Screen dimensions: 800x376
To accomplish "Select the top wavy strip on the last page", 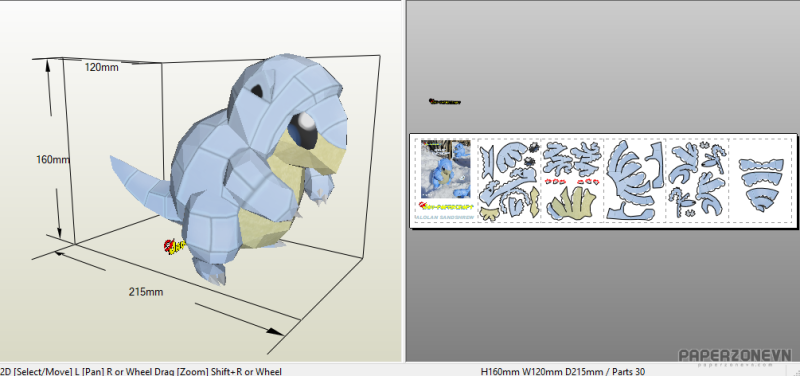I will [x=761, y=164].
